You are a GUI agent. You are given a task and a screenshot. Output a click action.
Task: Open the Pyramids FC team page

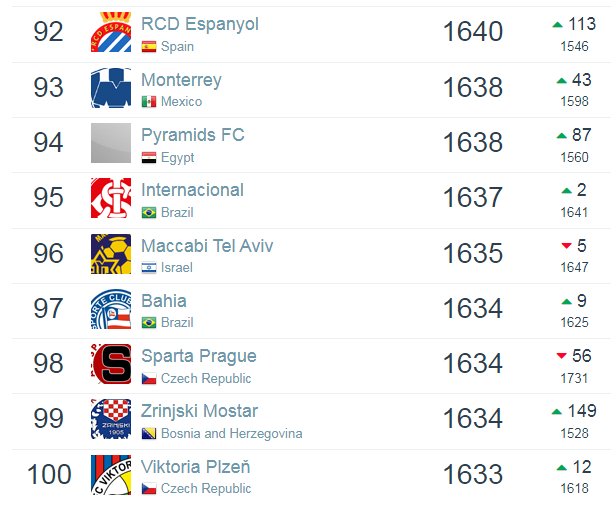pos(192,135)
